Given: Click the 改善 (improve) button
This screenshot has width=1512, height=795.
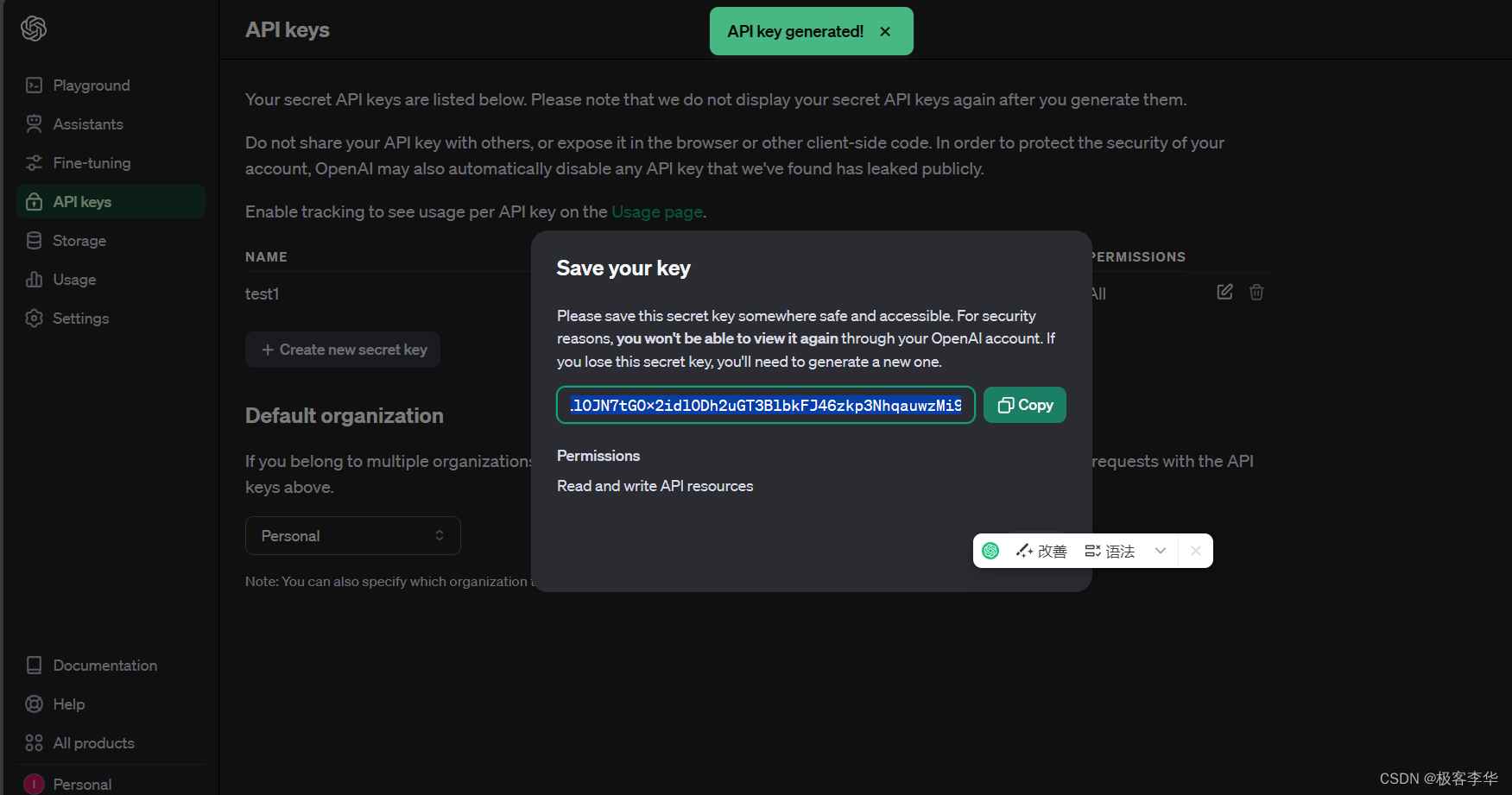Looking at the screenshot, I should tap(1041, 551).
